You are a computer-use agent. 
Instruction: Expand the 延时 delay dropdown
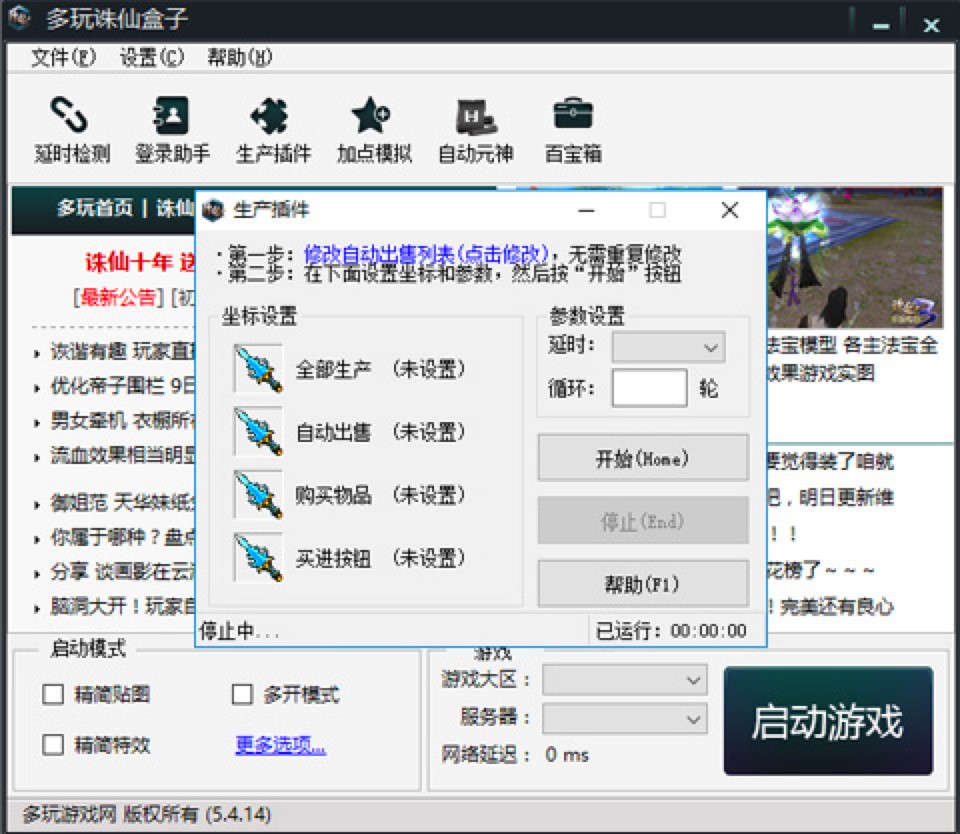click(x=668, y=347)
